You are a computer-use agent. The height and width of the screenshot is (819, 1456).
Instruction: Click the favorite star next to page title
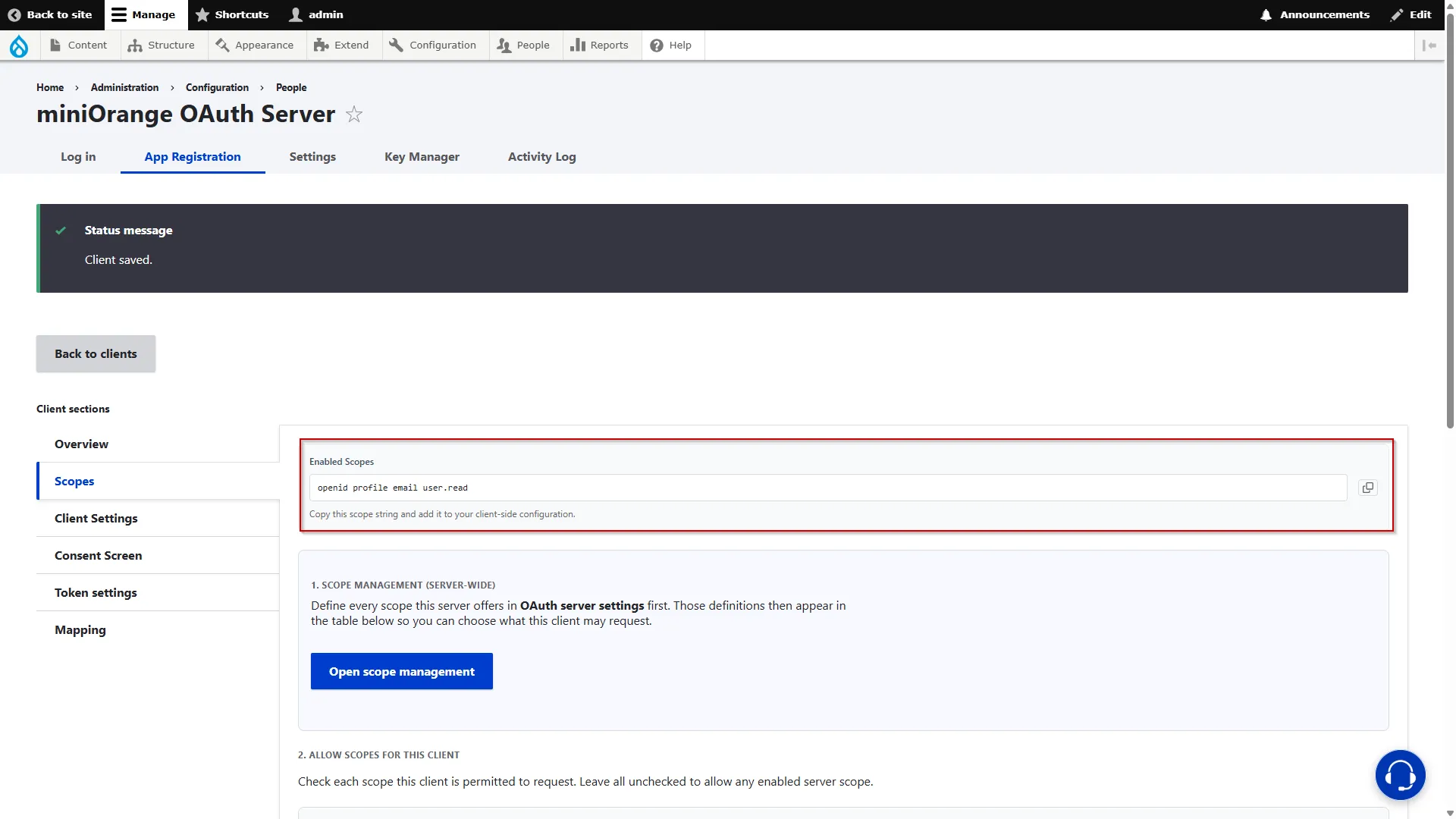tap(354, 115)
